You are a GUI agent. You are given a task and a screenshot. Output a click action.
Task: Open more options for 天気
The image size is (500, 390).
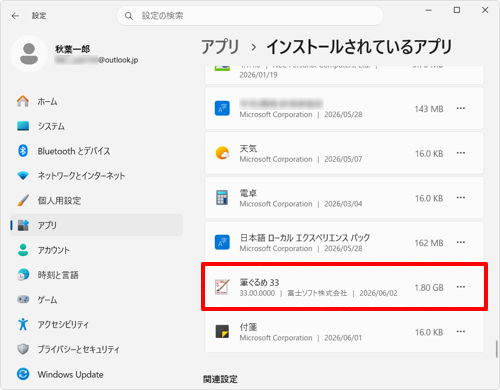tap(461, 153)
